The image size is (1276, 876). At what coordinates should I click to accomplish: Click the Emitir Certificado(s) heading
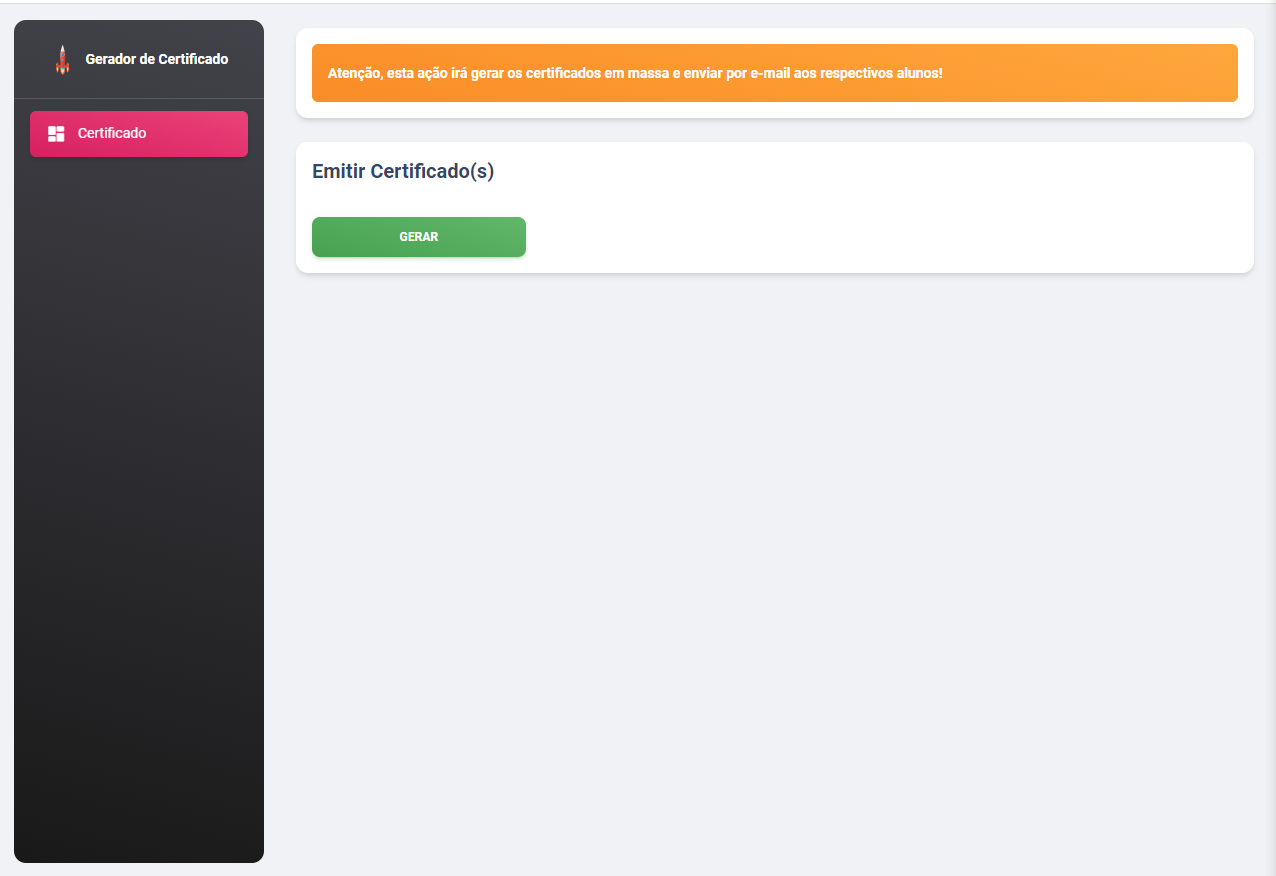[x=404, y=171]
